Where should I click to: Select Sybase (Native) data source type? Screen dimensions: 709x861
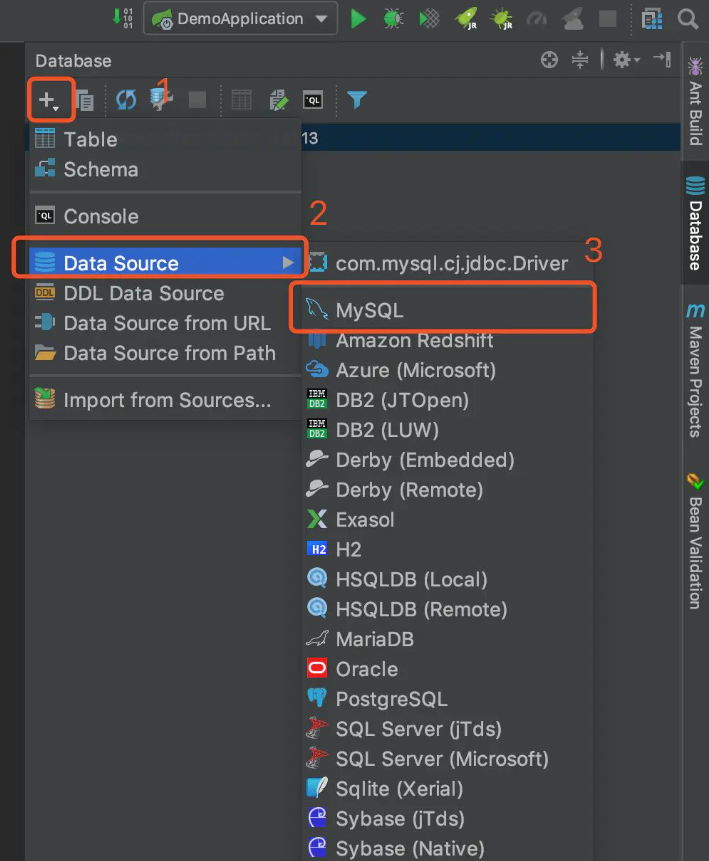pyautogui.click(x=448, y=848)
